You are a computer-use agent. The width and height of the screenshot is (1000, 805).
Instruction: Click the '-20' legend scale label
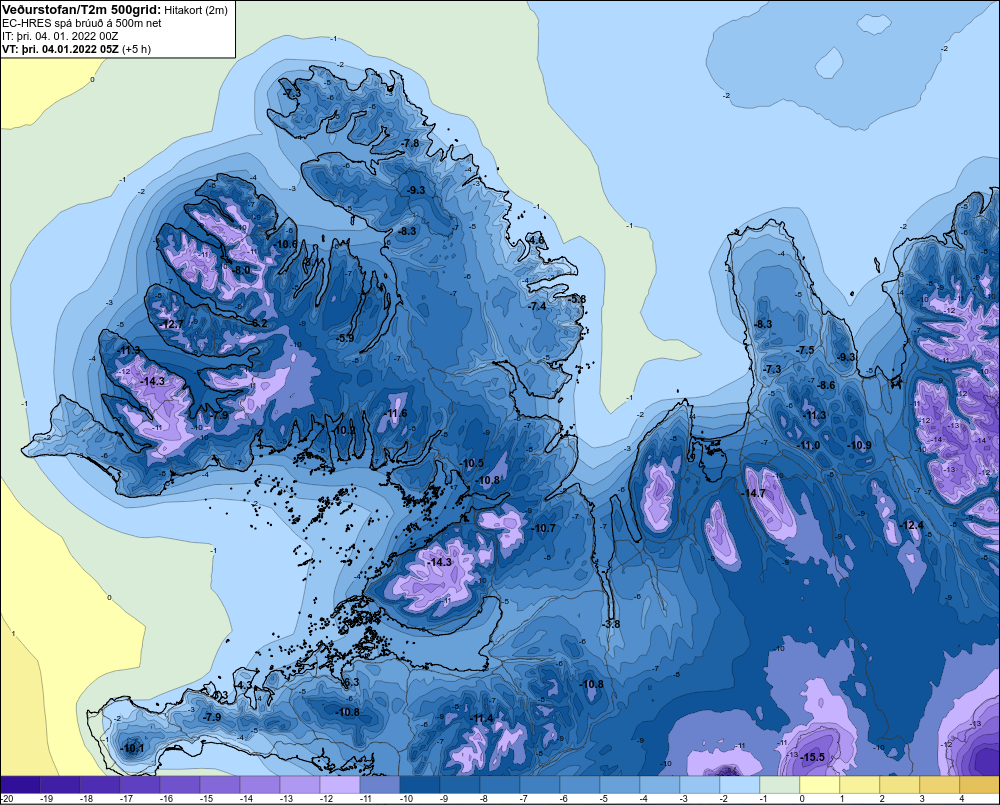point(7,799)
